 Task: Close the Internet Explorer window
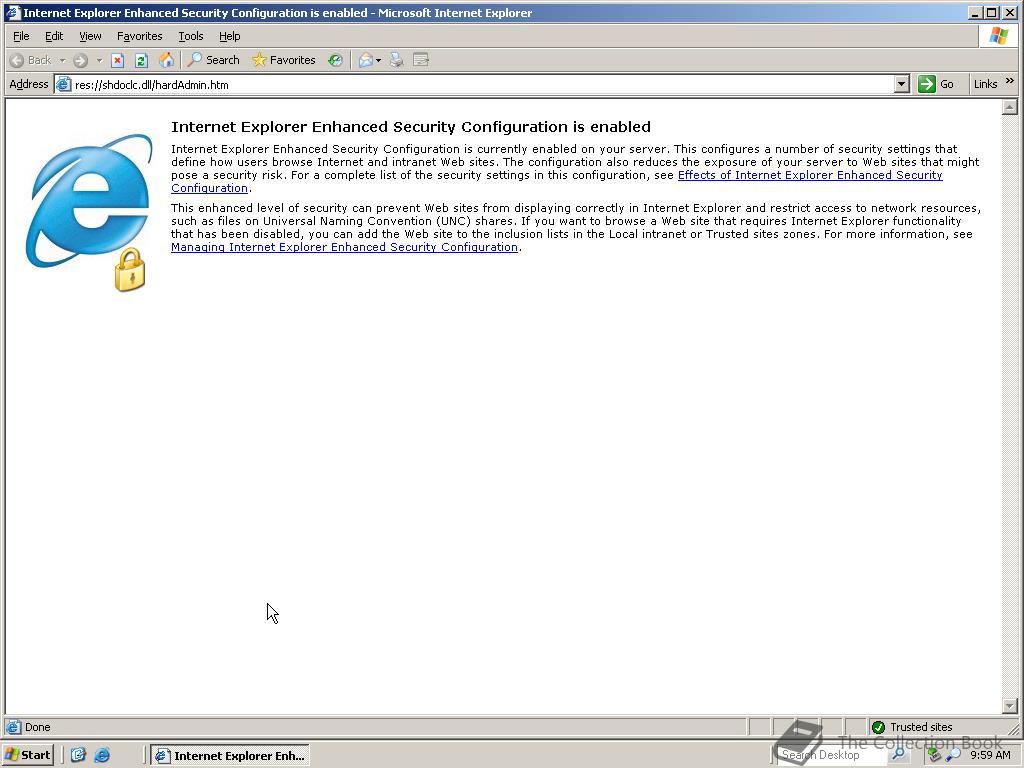[x=1008, y=12]
